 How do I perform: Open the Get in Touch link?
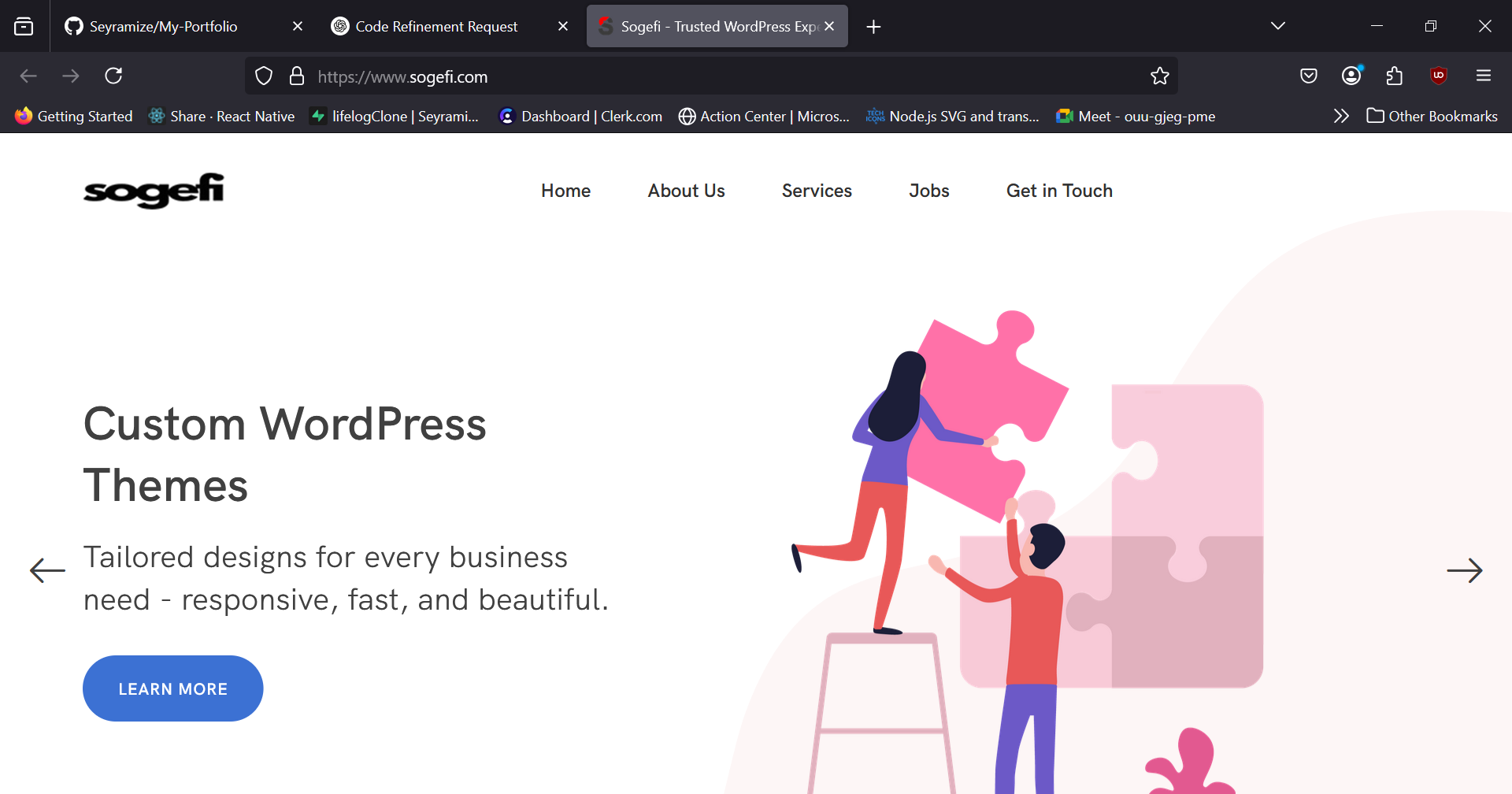pos(1059,191)
